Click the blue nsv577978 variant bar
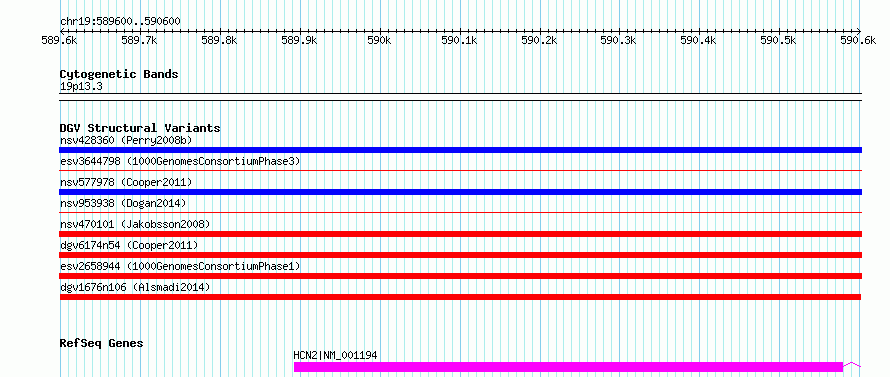Viewport: 890px width, 377px height. pyautogui.click(x=460, y=192)
